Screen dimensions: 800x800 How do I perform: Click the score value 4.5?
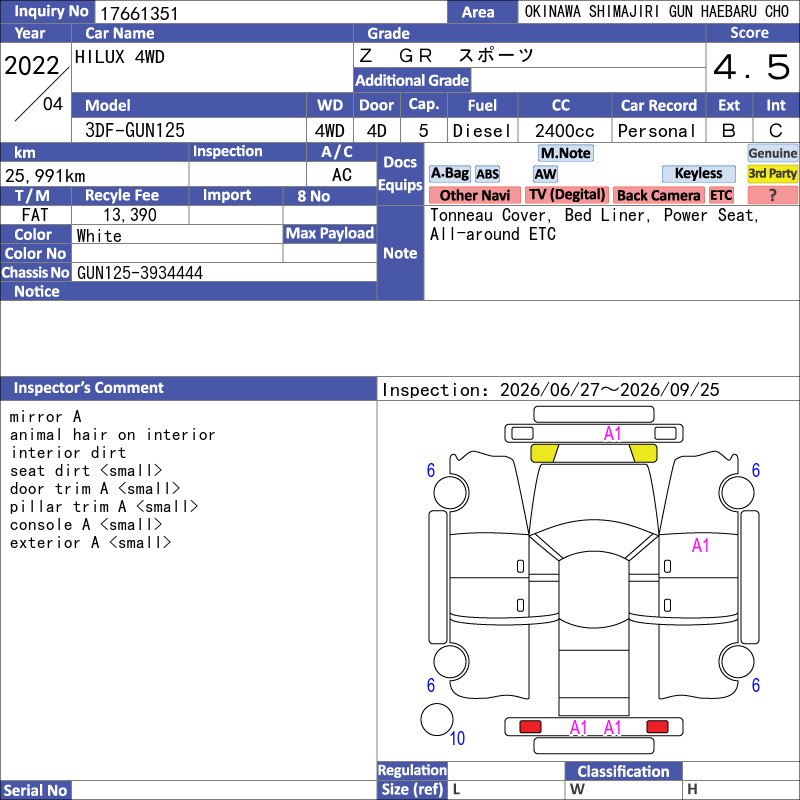(x=752, y=67)
